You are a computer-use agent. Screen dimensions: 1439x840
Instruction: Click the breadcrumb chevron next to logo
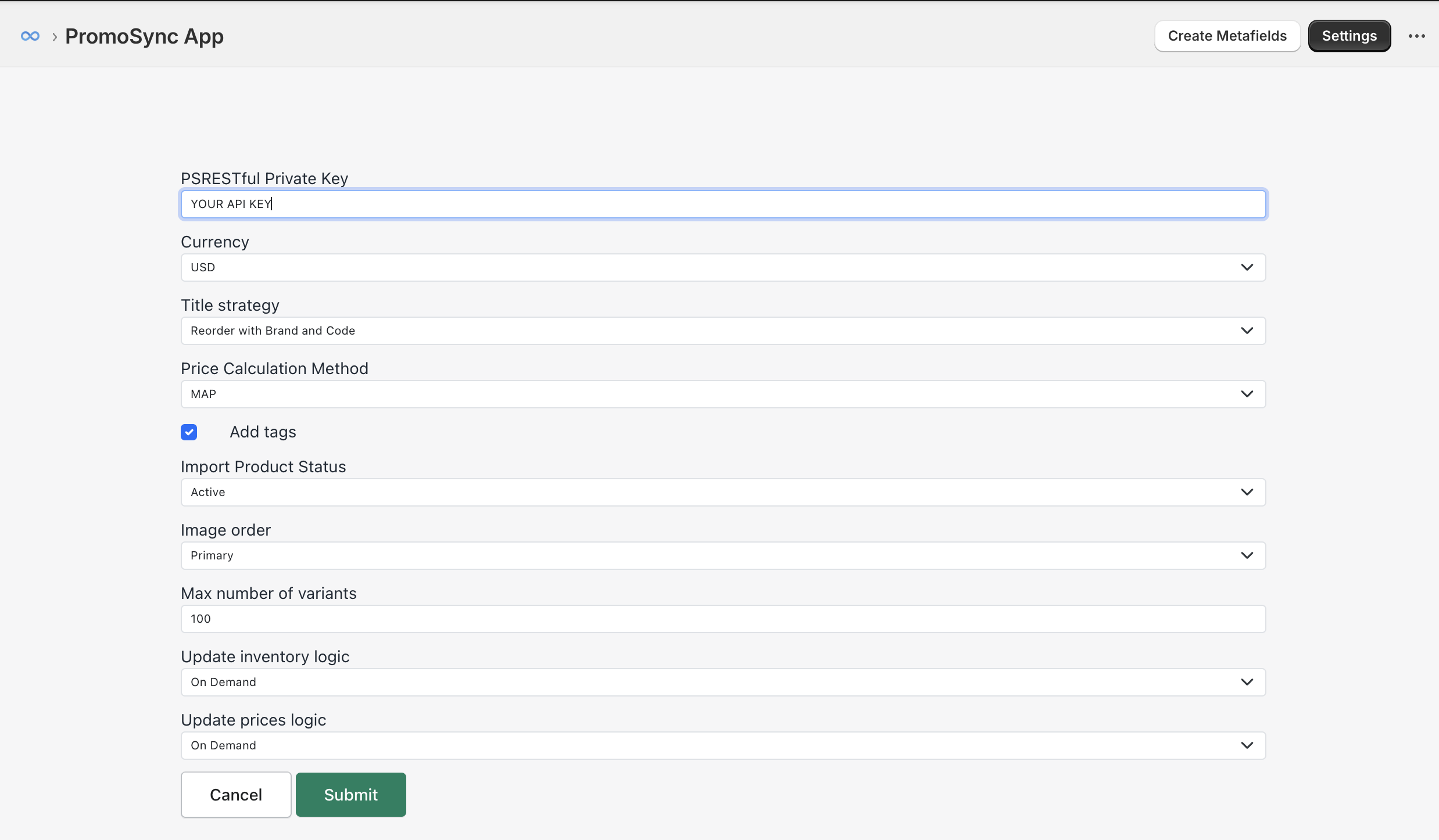(x=55, y=37)
